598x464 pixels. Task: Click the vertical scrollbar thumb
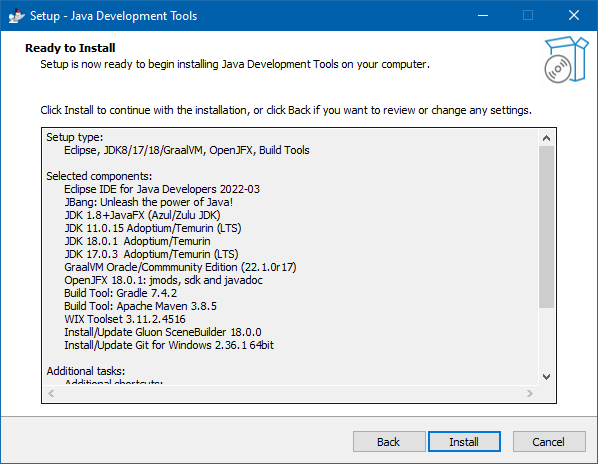pos(547,226)
